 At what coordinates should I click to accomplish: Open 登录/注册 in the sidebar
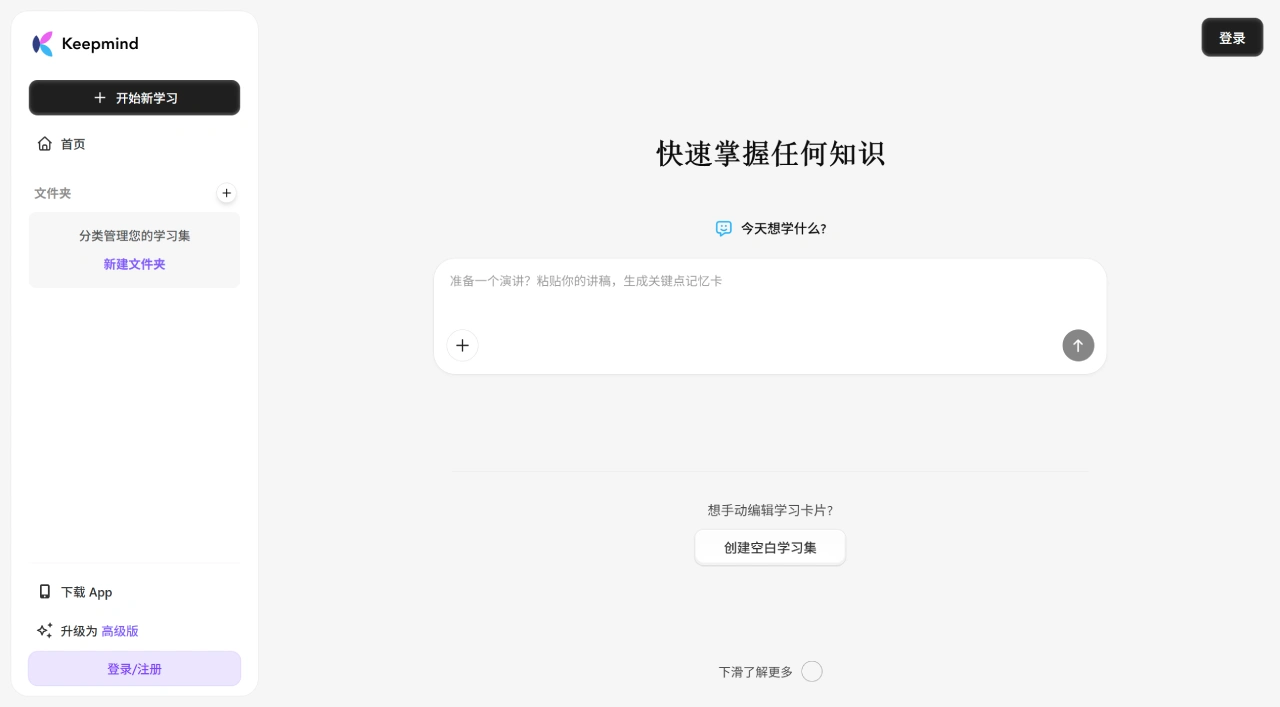134,669
